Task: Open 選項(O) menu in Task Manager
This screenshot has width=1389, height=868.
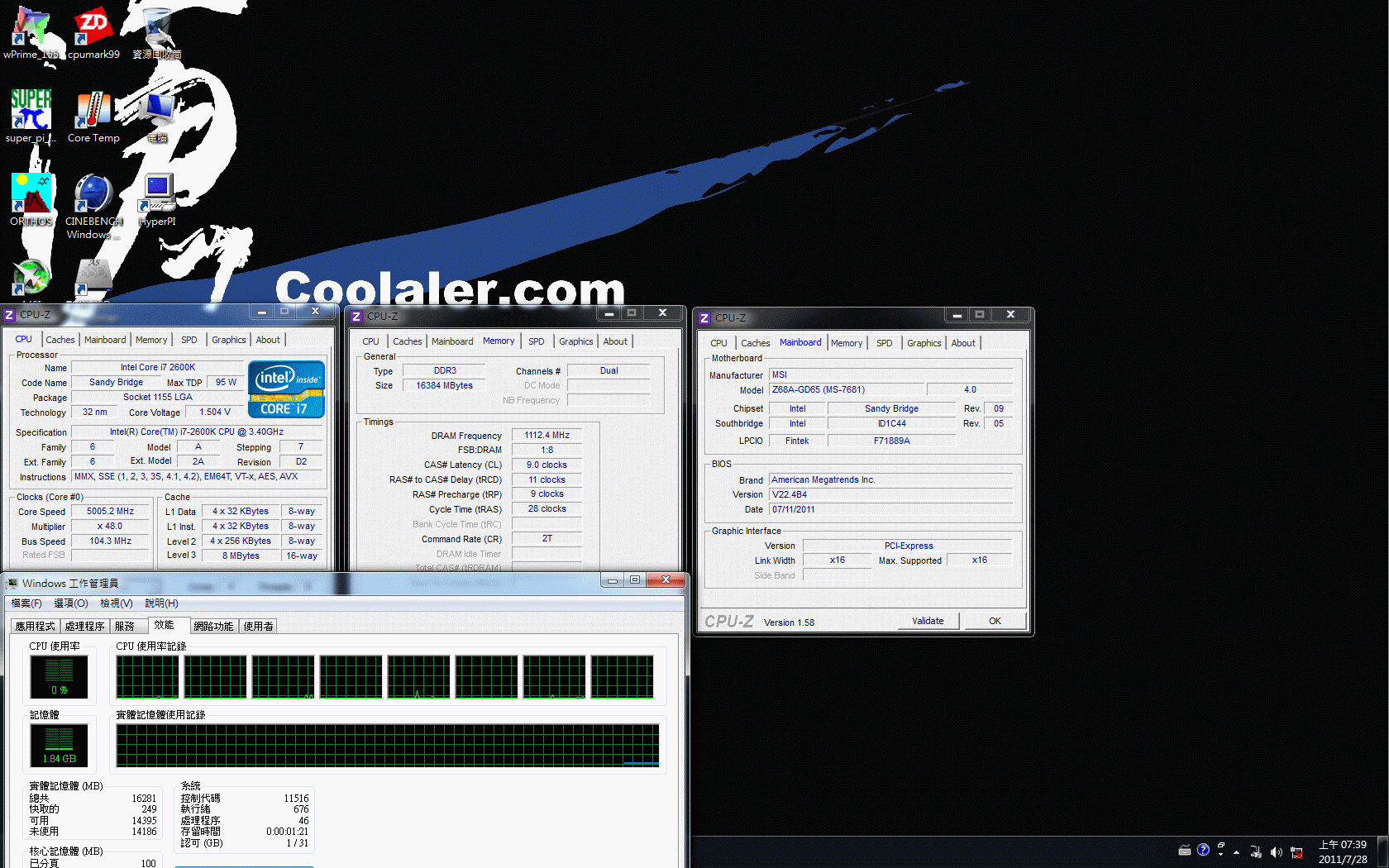Action: tap(71, 603)
